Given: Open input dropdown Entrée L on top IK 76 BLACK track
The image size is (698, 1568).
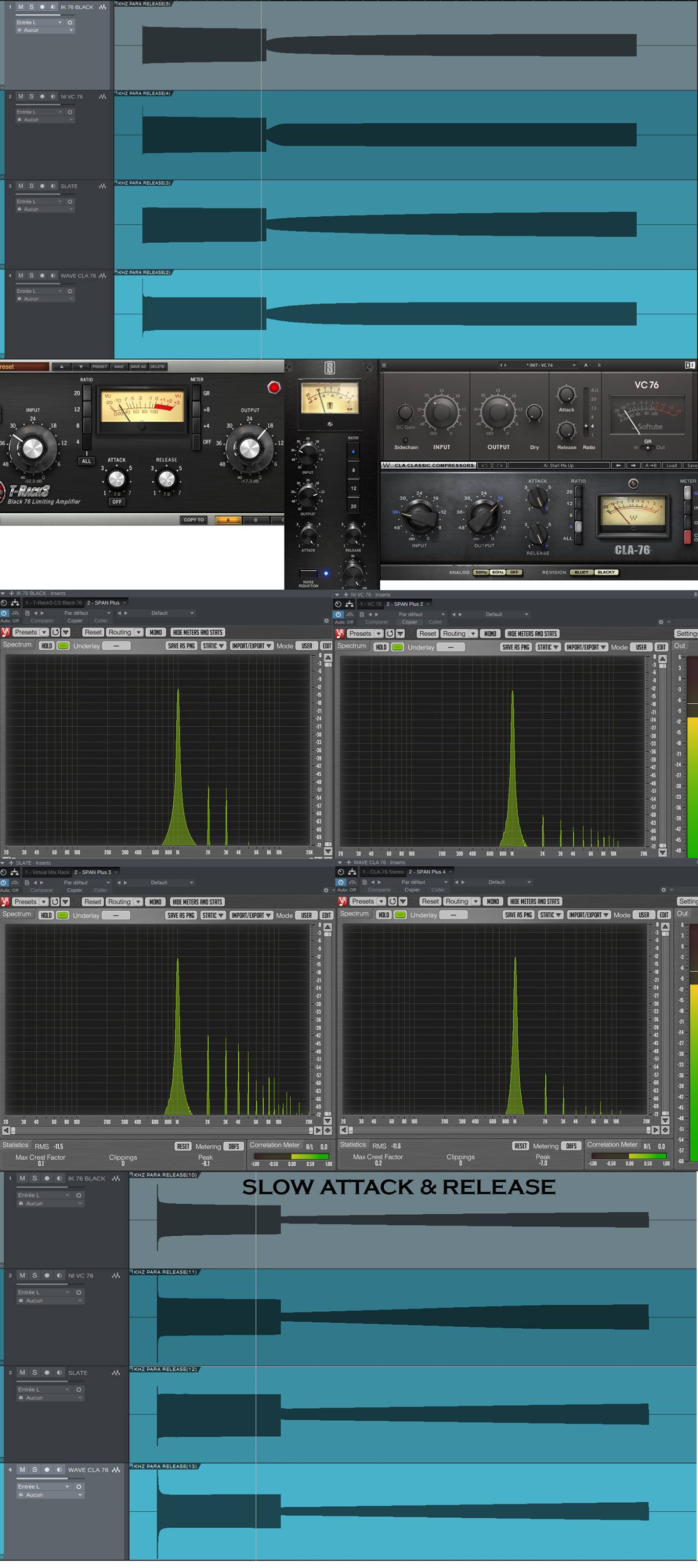Looking at the screenshot, I should [39, 22].
